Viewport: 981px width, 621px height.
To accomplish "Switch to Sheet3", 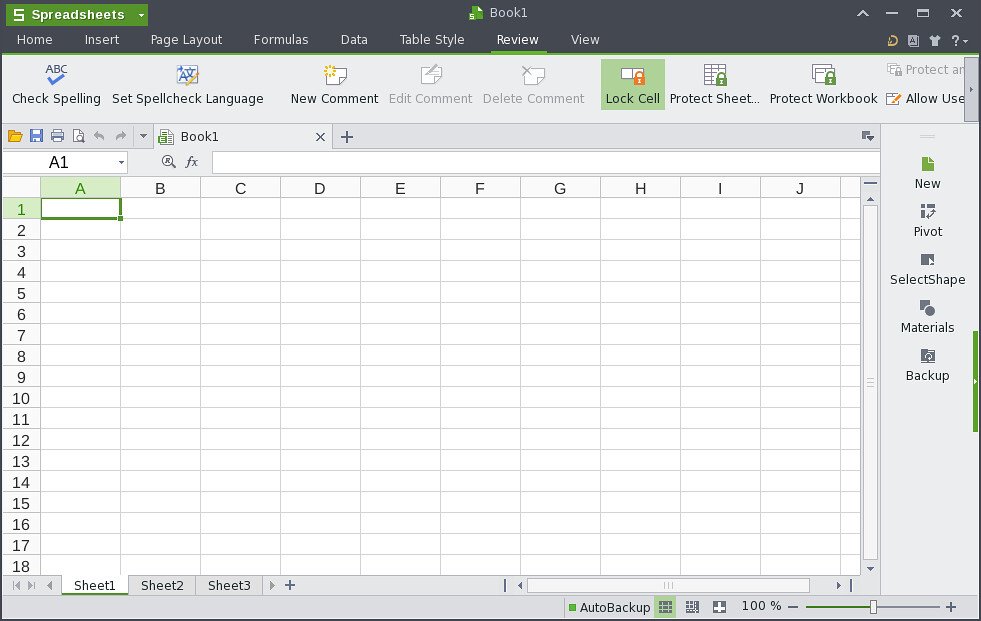I will click(229, 585).
